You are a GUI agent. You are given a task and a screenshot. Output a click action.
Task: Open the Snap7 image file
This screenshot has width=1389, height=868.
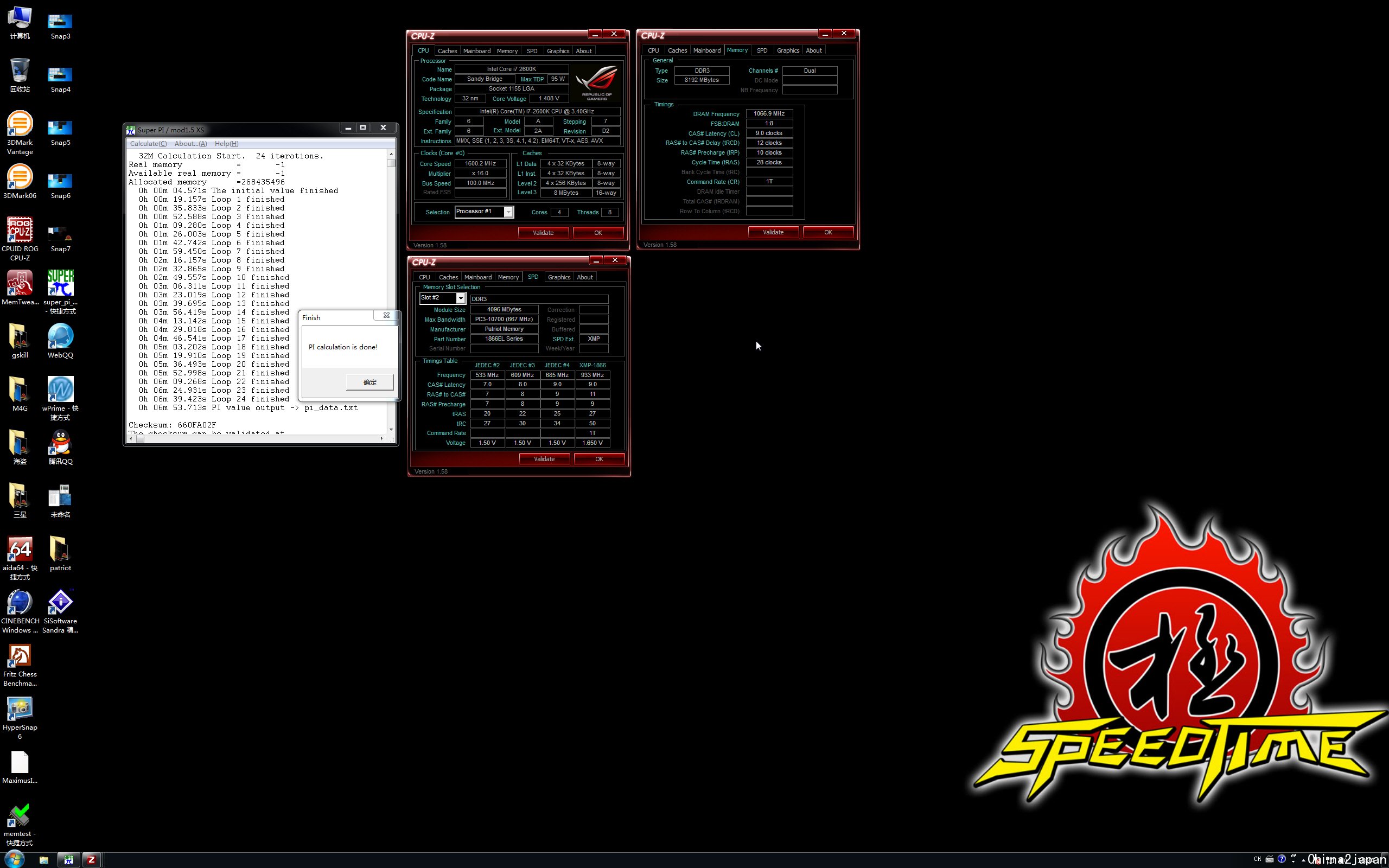pyautogui.click(x=60, y=239)
